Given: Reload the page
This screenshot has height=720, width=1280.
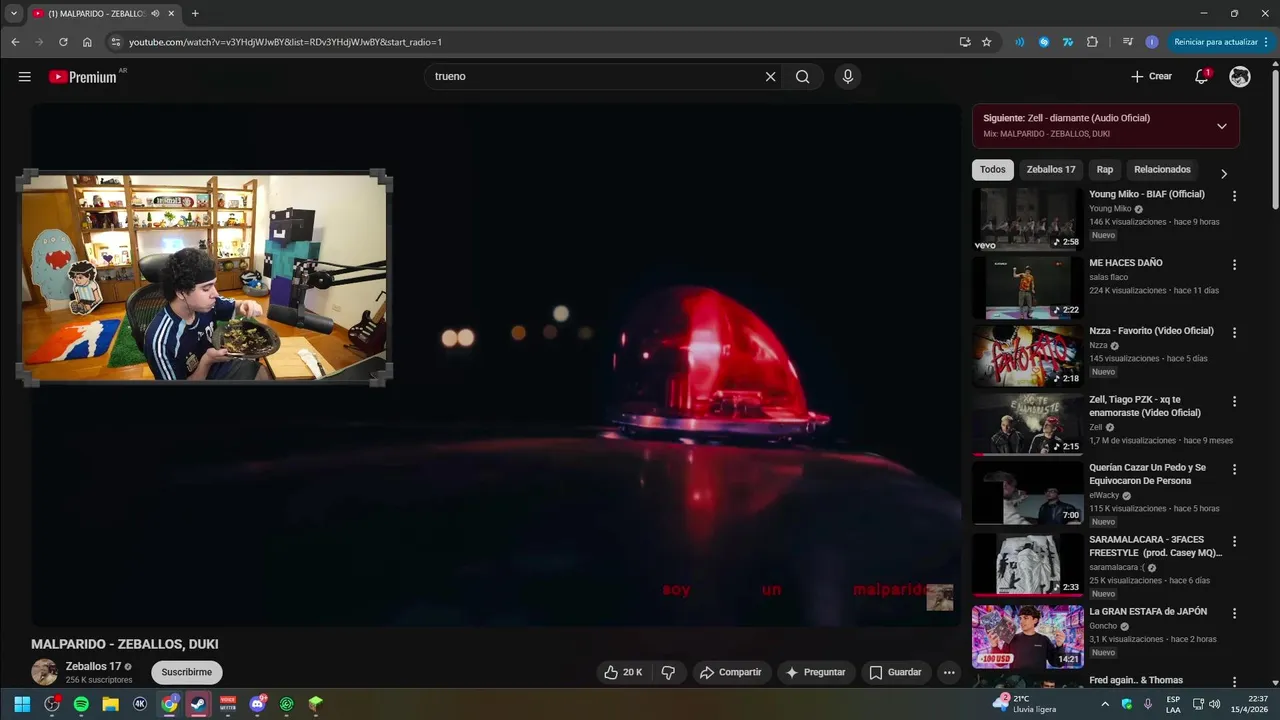Looking at the screenshot, I should pos(63,42).
